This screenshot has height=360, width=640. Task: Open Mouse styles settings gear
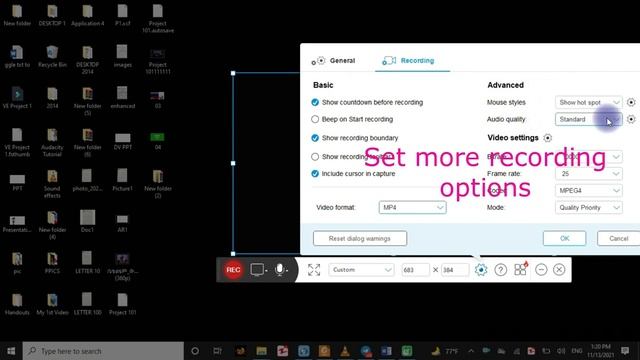coord(631,102)
